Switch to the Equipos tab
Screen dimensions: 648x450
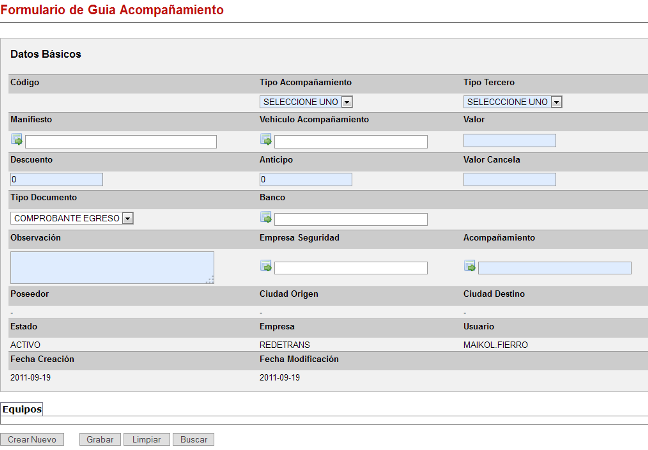(x=22, y=409)
